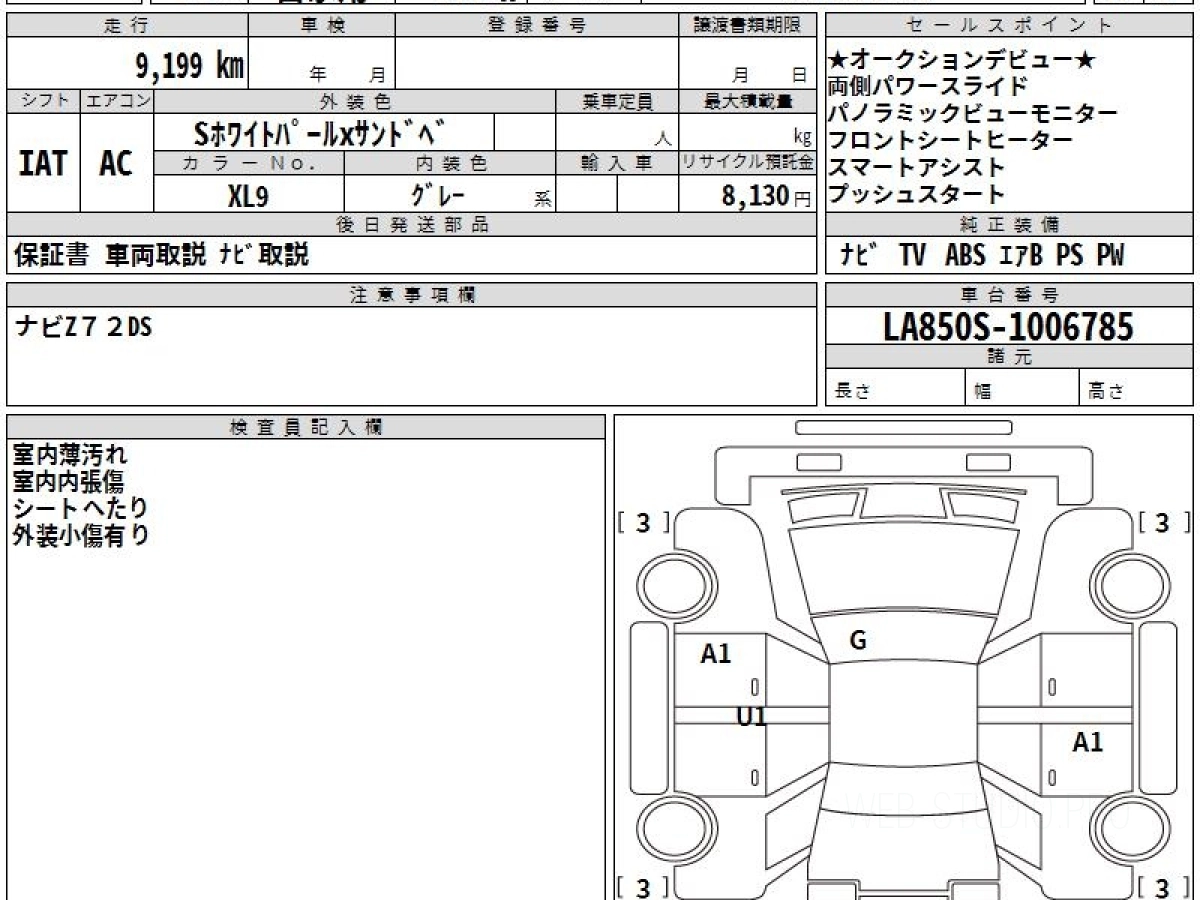
Task: Select the 検査員記入欄 heading
Action: click(306, 427)
